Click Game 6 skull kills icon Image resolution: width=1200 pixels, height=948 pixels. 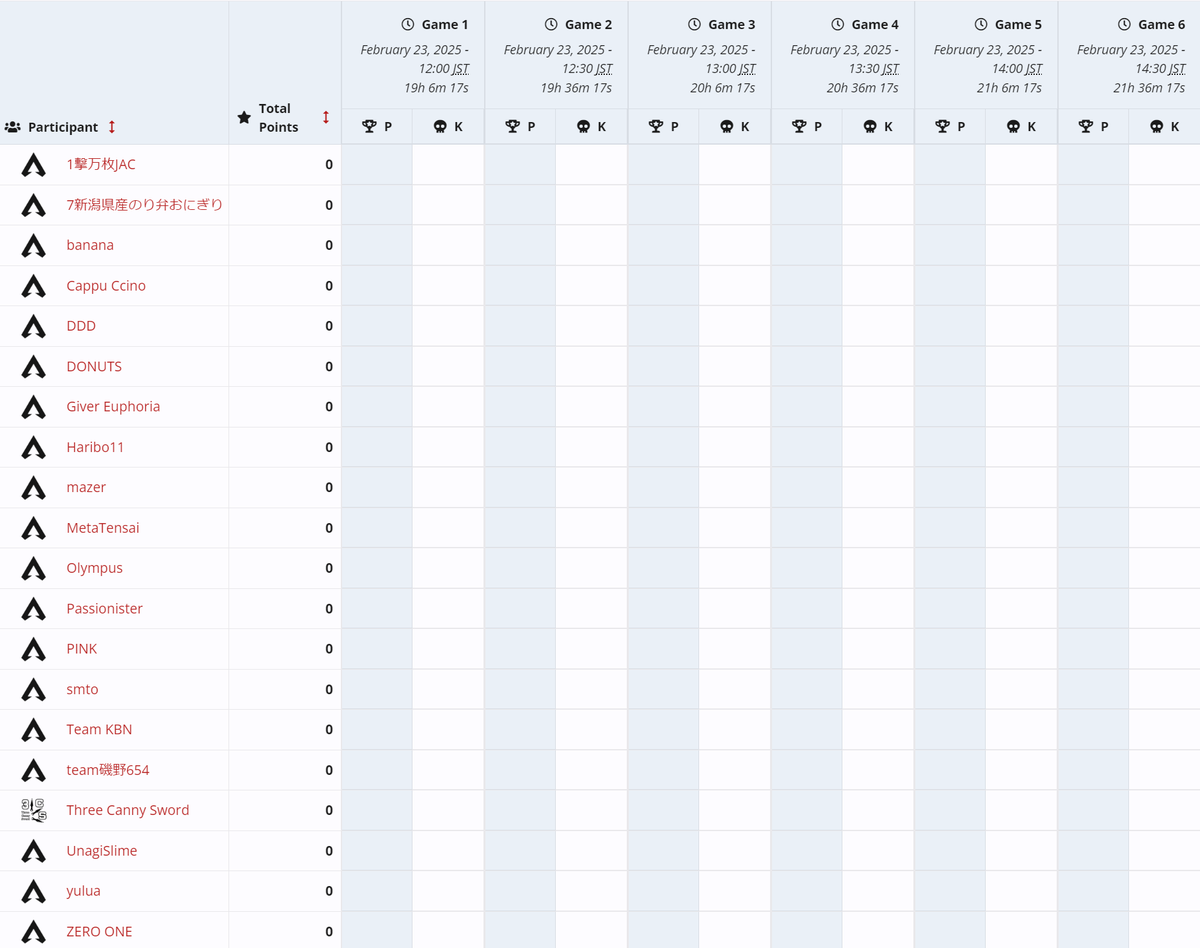click(x=1157, y=127)
